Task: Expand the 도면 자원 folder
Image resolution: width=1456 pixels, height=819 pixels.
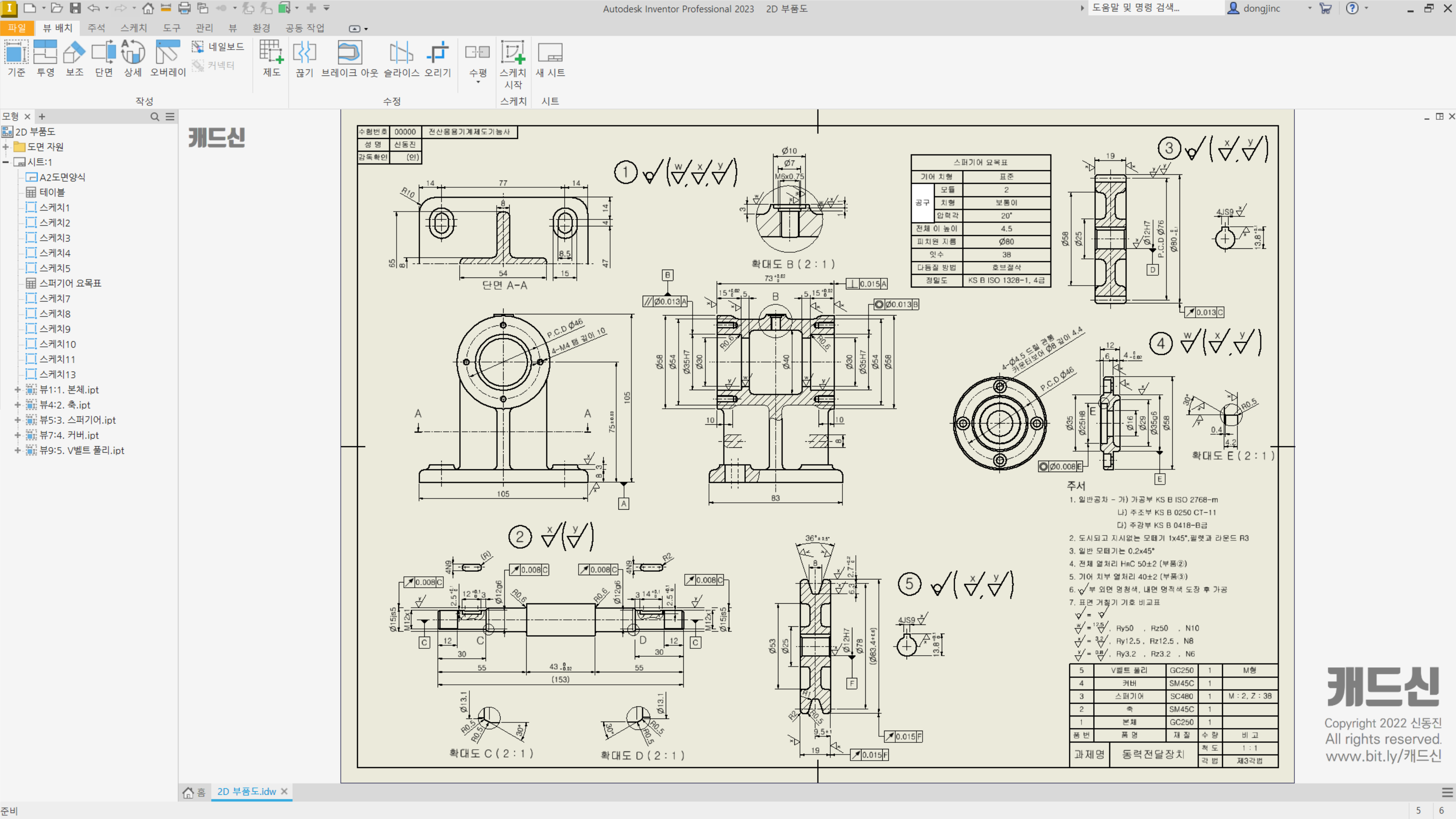Action: [x=6, y=147]
